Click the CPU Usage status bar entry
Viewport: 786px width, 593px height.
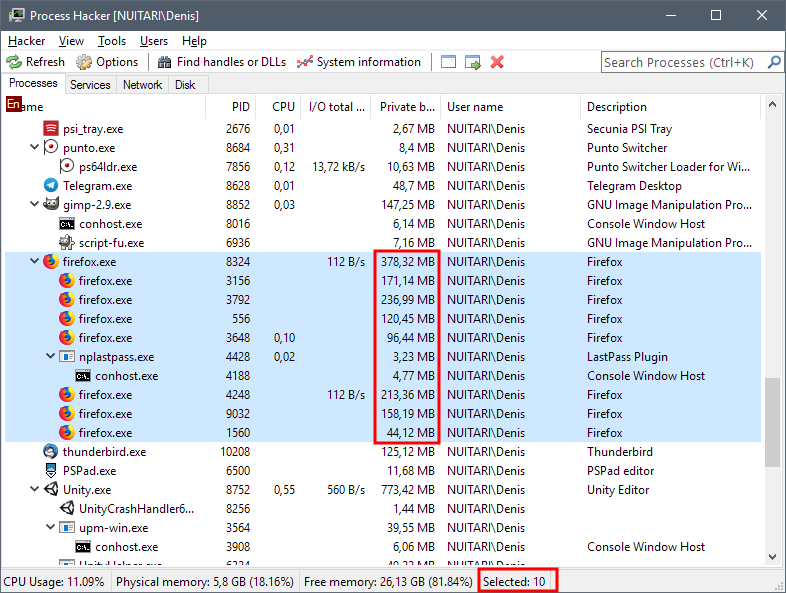click(54, 581)
